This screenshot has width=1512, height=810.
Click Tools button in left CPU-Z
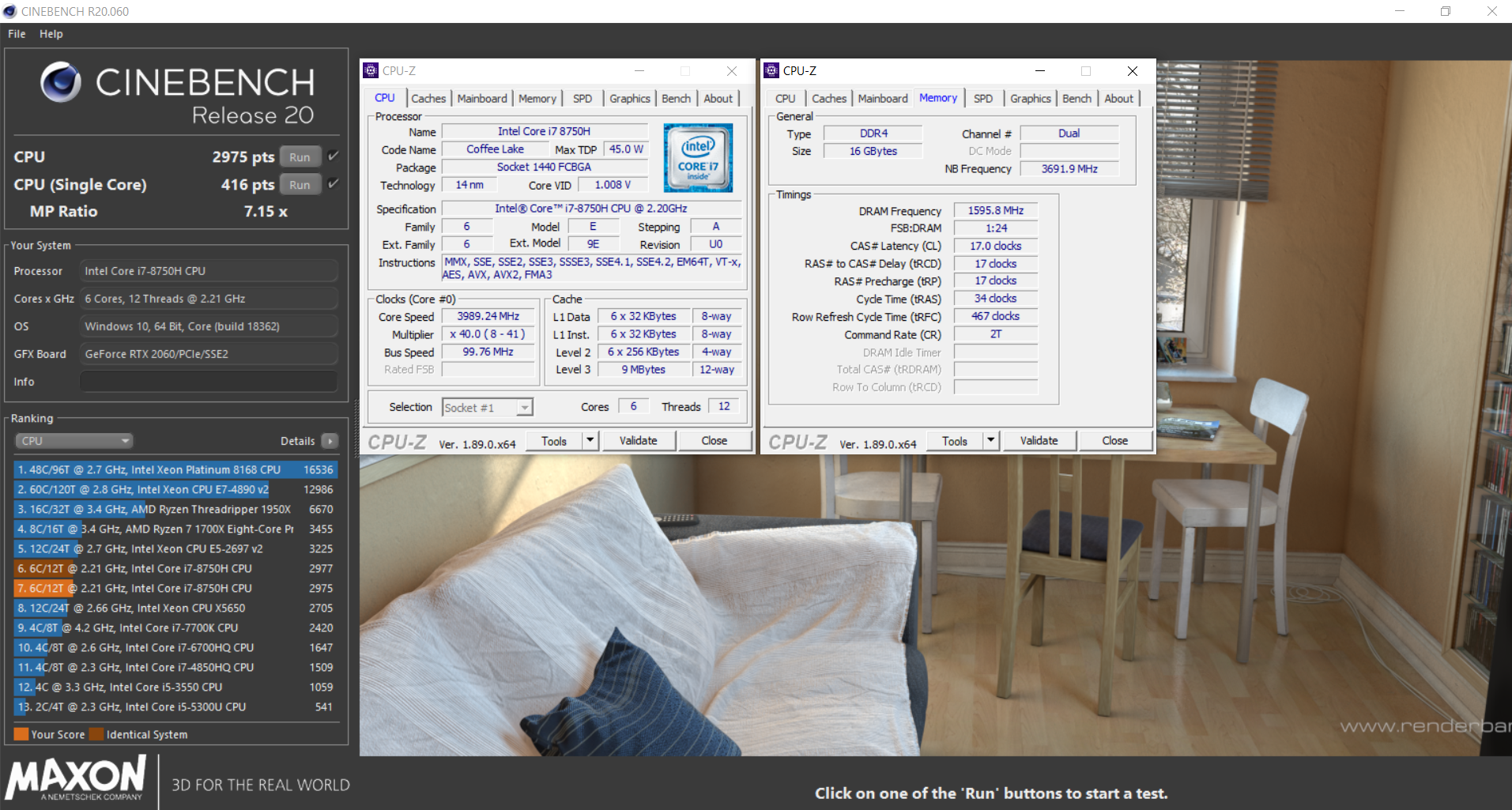click(553, 440)
